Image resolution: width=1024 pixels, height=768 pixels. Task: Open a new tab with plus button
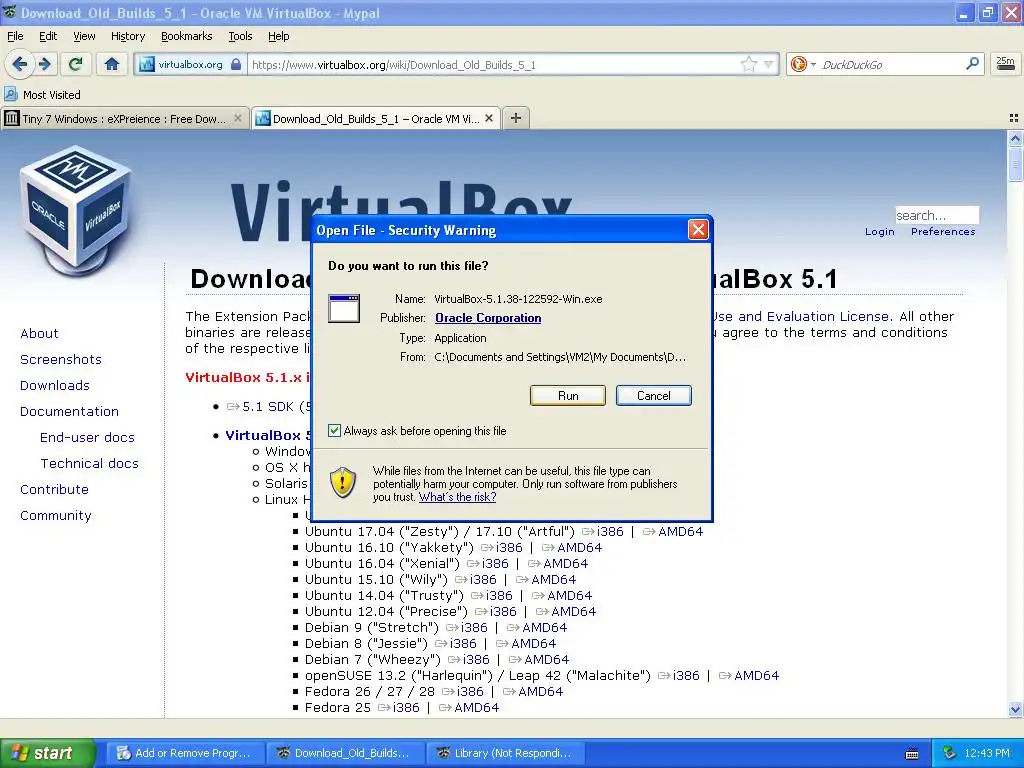point(516,118)
